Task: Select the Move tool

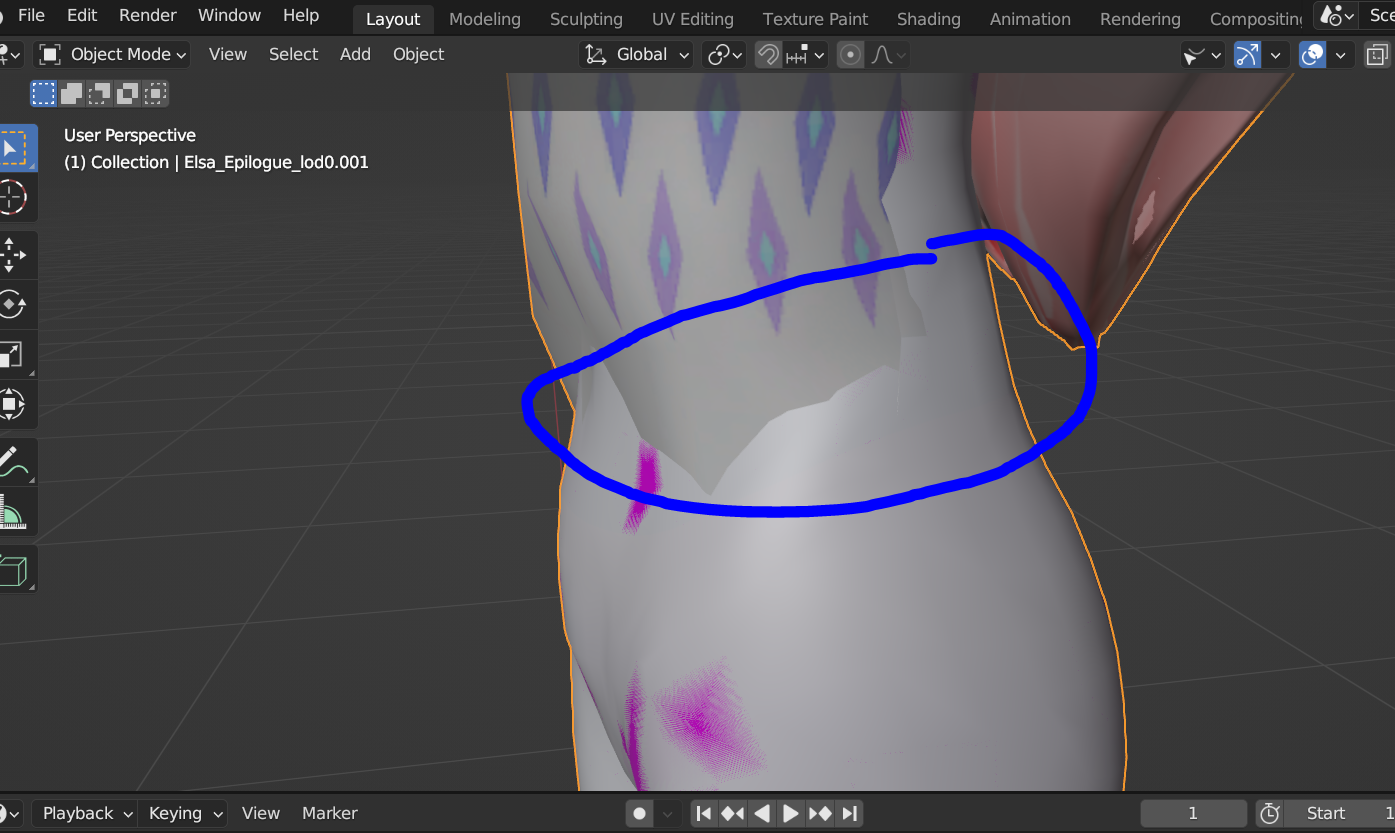Action: [12, 255]
